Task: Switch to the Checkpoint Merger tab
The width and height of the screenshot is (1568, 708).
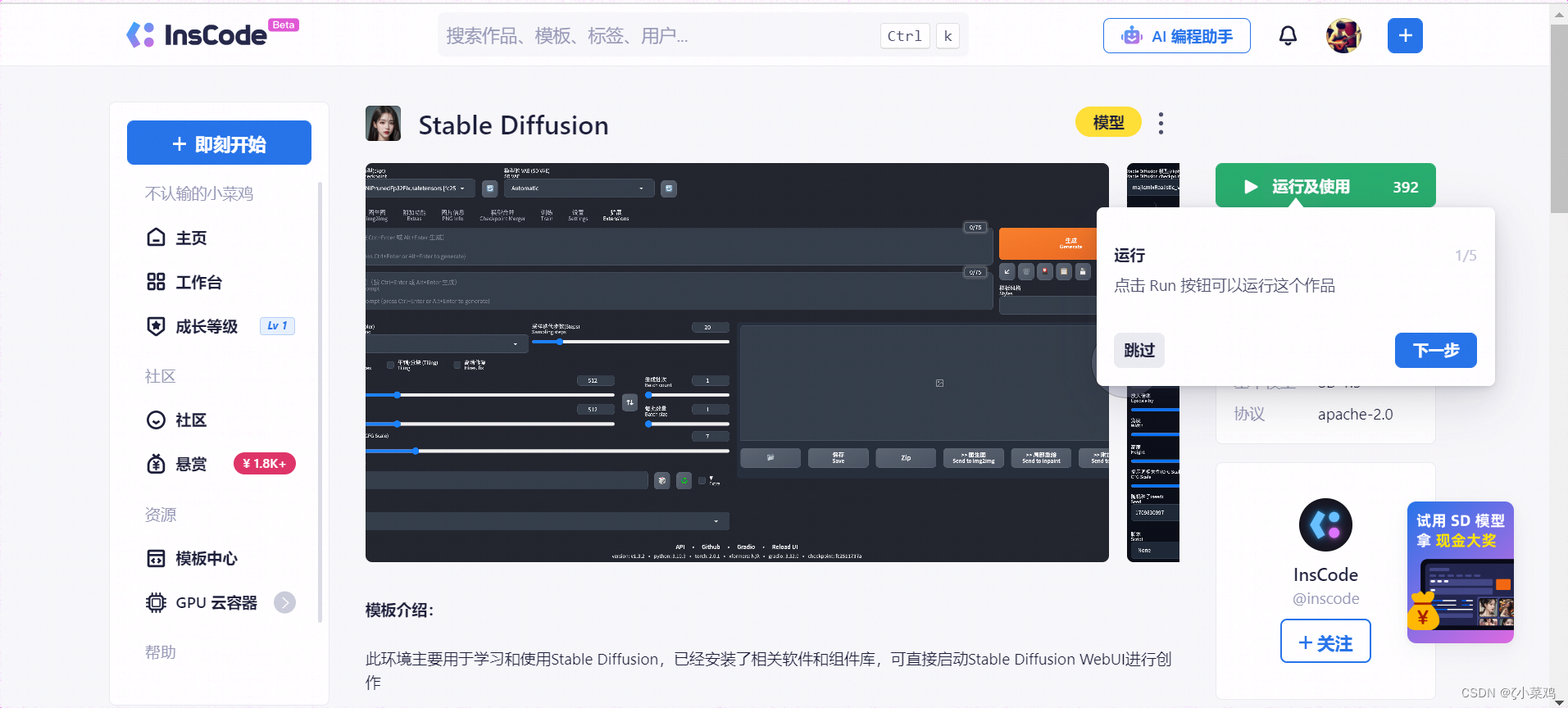Action: (502, 215)
